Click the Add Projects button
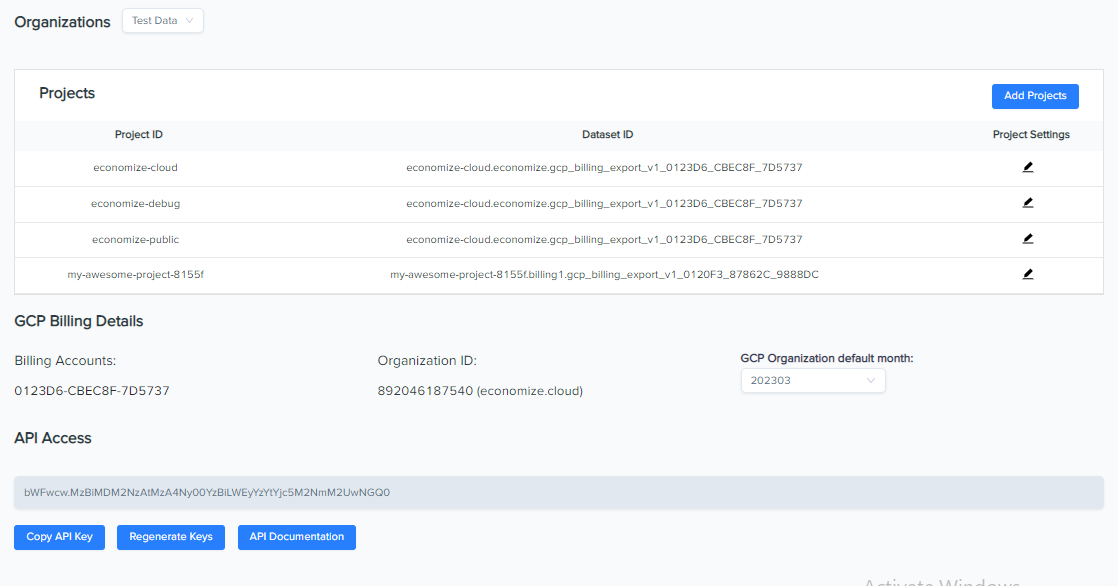The height and width of the screenshot is (586, 1118). (x=1035, y=96)
